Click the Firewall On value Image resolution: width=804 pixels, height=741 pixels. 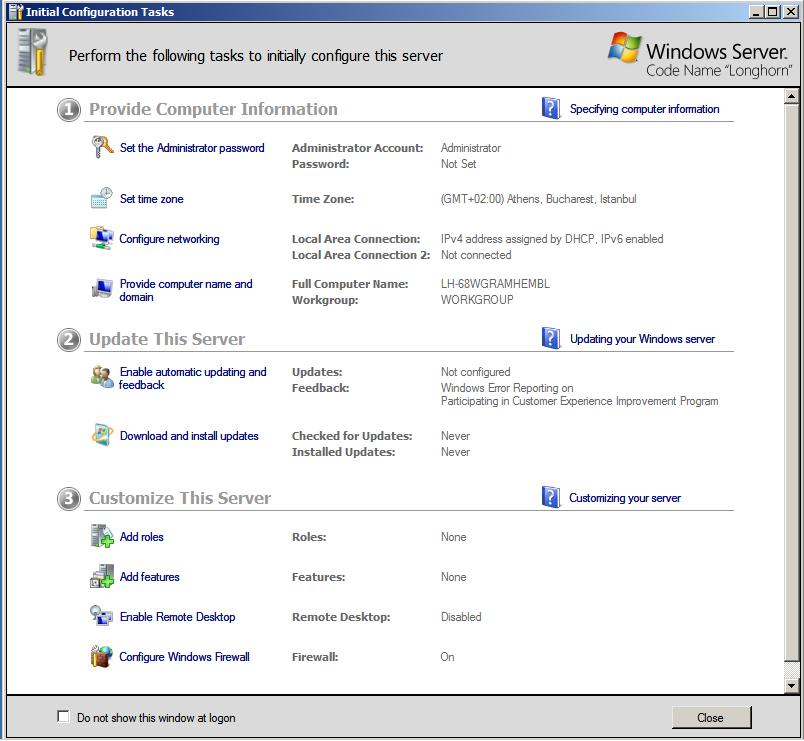(x=447, y=656)
